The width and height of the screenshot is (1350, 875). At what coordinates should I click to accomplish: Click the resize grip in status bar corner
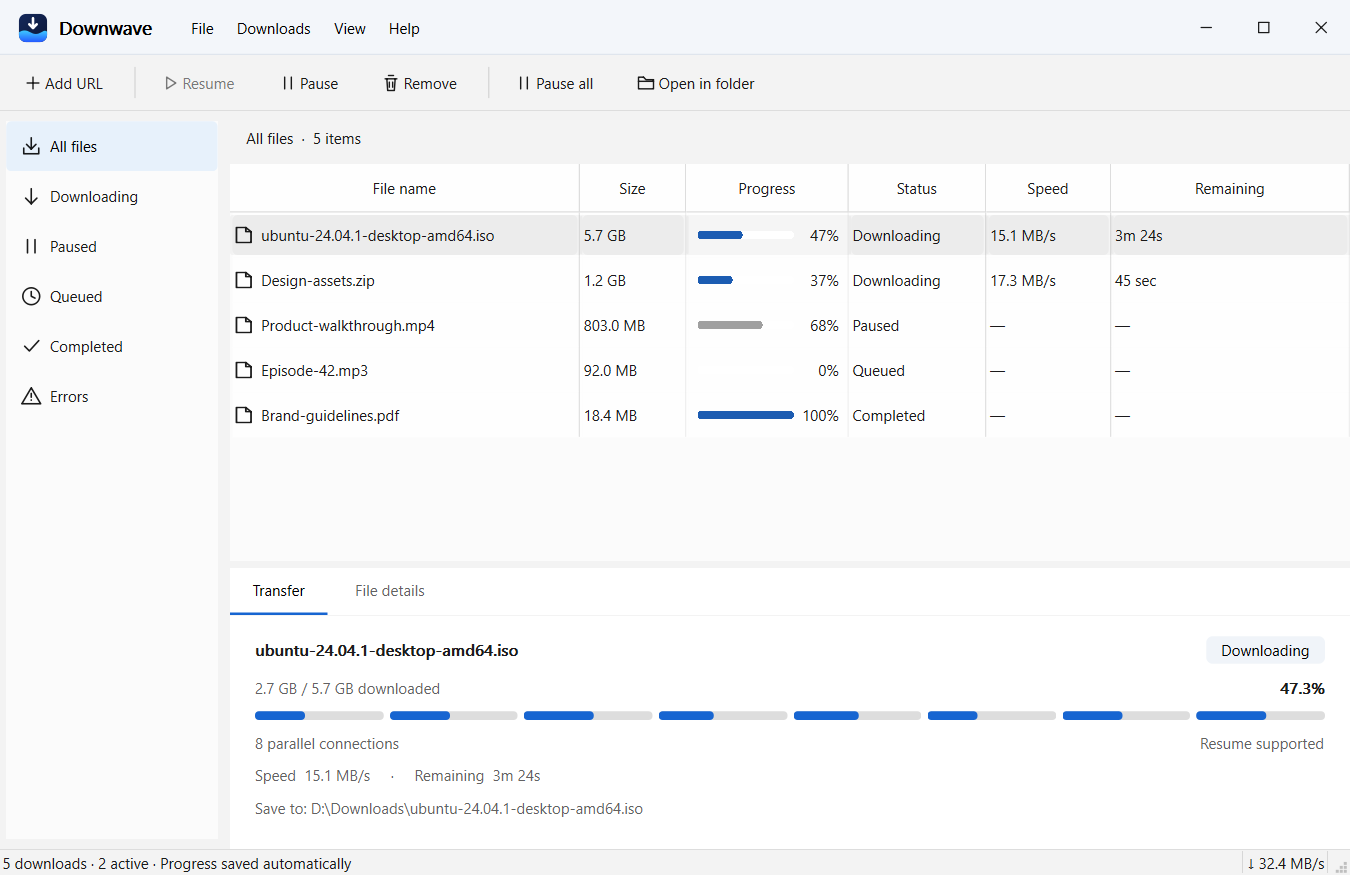tap(1341, 866)
